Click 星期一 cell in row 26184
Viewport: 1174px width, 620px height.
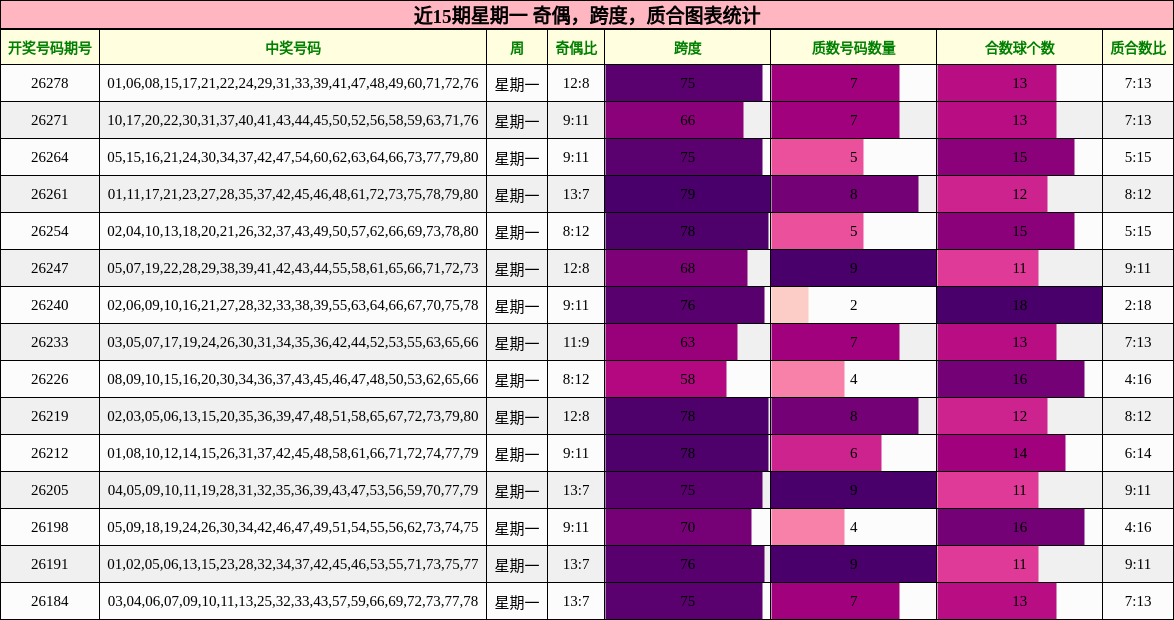tap(517, 601)
